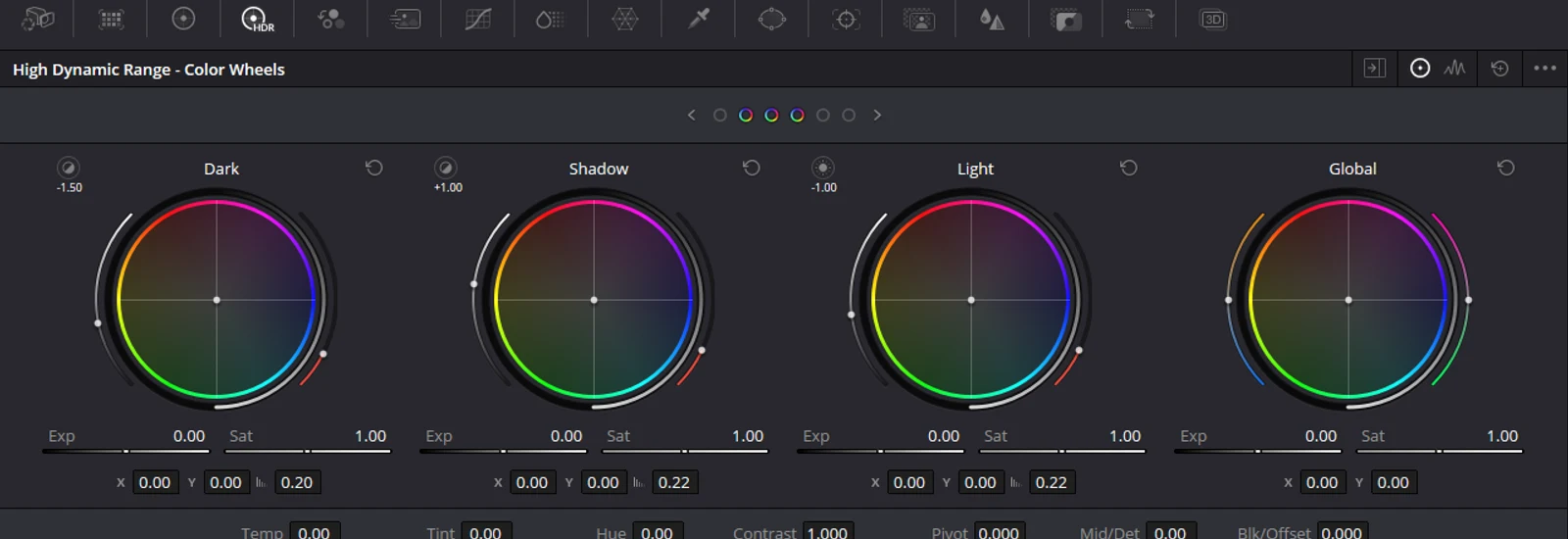The image size is (1568, 539).
Task: Click the Dark Sat slider
Action: coord(307,451)
